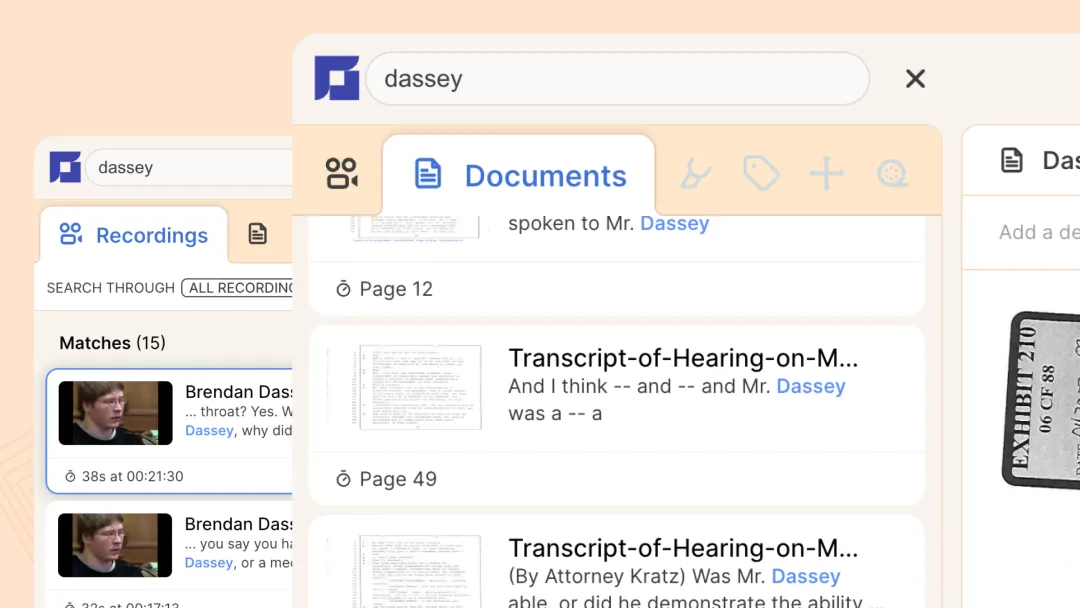The image size is (1080, 608).
Task: Click the search field containing dassey in the front window
Action: click(617, 78)
